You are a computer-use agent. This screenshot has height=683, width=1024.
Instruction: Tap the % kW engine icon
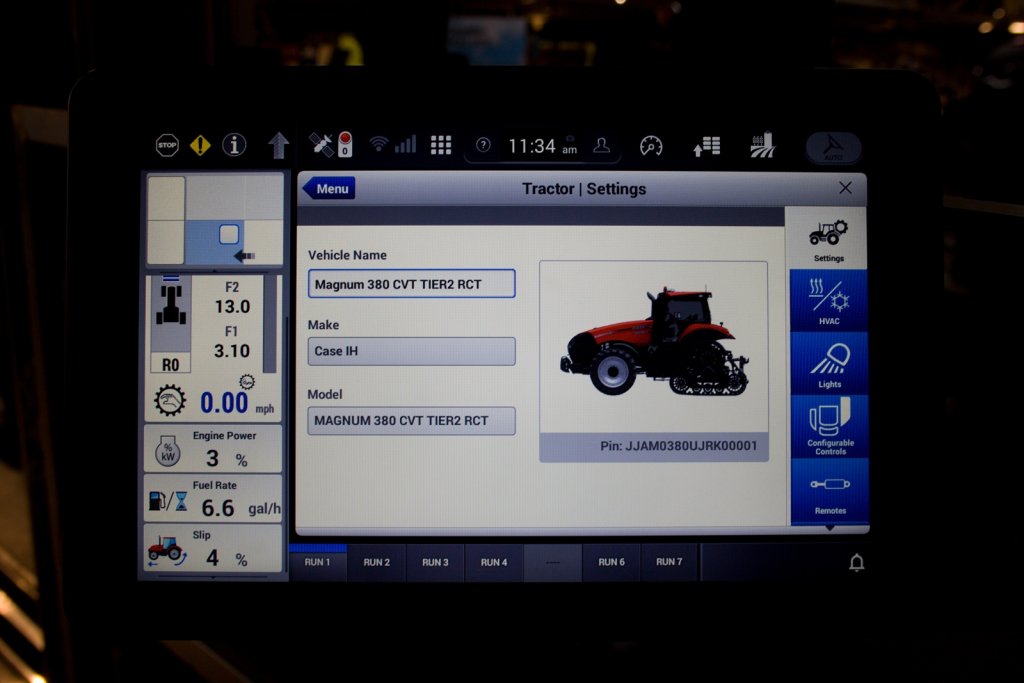click(x=168, y=451)
